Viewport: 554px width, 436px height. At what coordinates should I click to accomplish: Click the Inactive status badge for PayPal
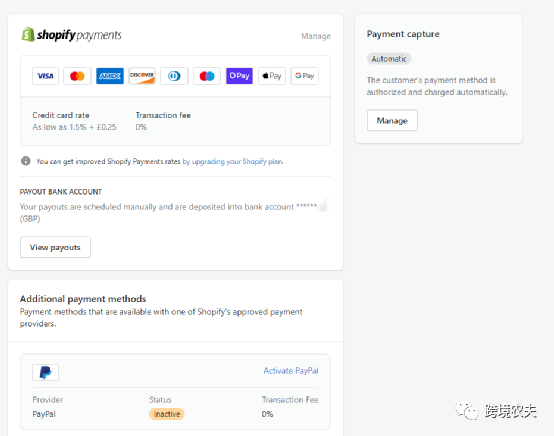pyautogui.click(x=167, y=414)
